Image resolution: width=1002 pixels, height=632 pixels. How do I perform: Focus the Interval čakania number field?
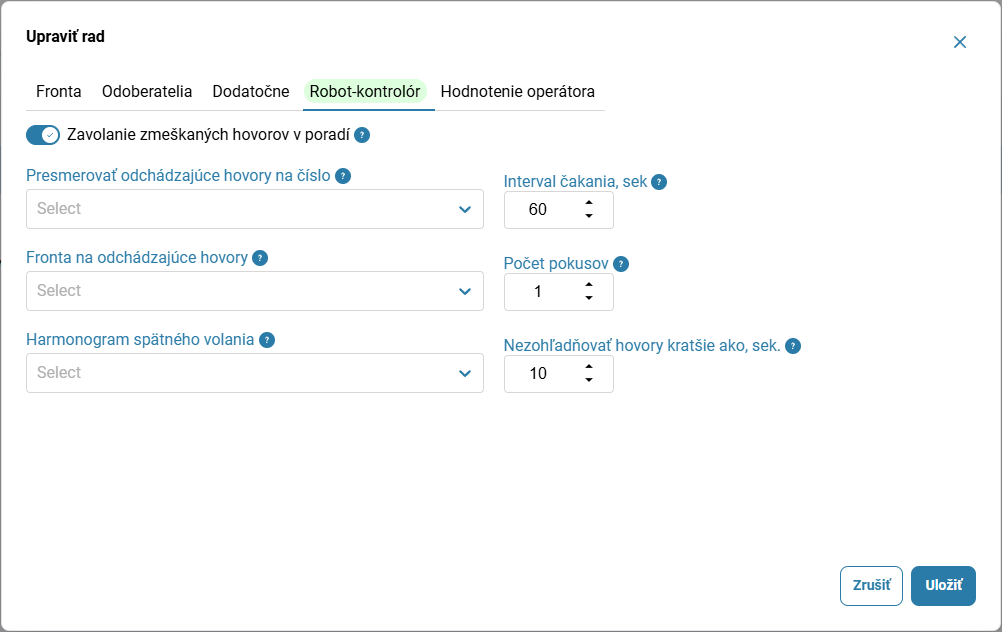559,210
